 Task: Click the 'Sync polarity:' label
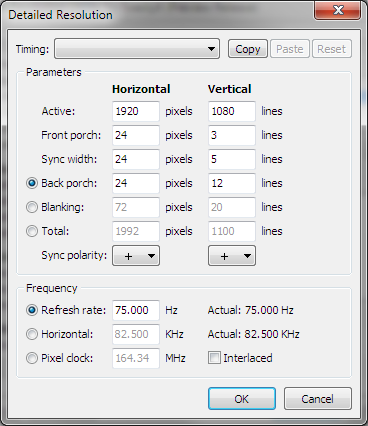point(74,255)
